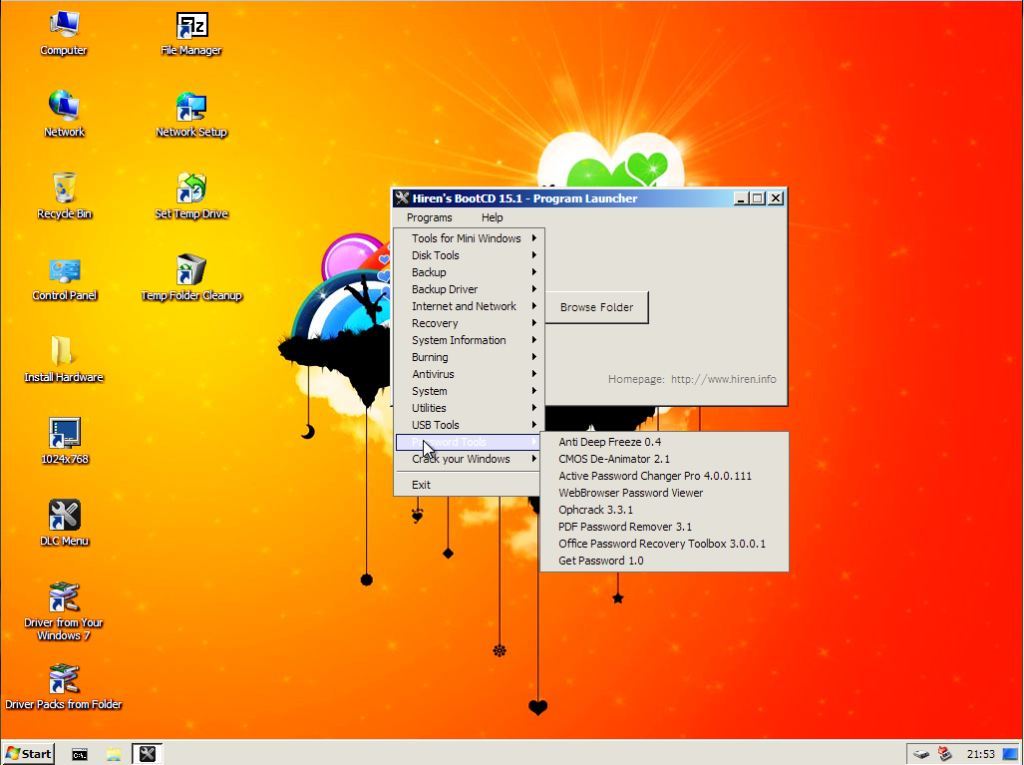The height and width of the screenshot is (765, 1024).
Task: Expand the Tools for Mini Windows submenu
Action: tap(469, 238)
